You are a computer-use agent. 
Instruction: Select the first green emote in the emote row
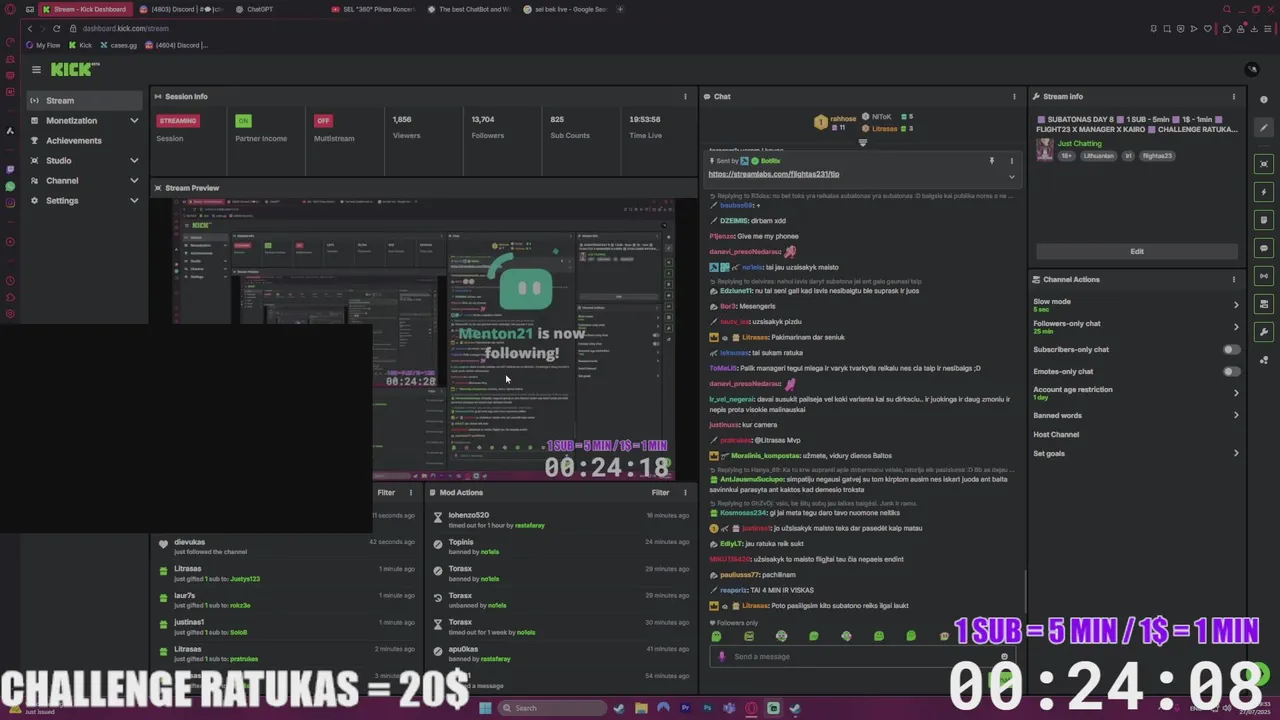(716, 636)
